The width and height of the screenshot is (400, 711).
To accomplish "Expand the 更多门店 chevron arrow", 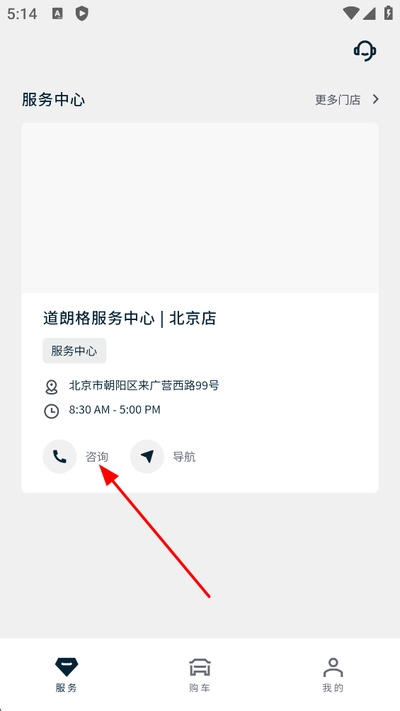I will point(376,99).
